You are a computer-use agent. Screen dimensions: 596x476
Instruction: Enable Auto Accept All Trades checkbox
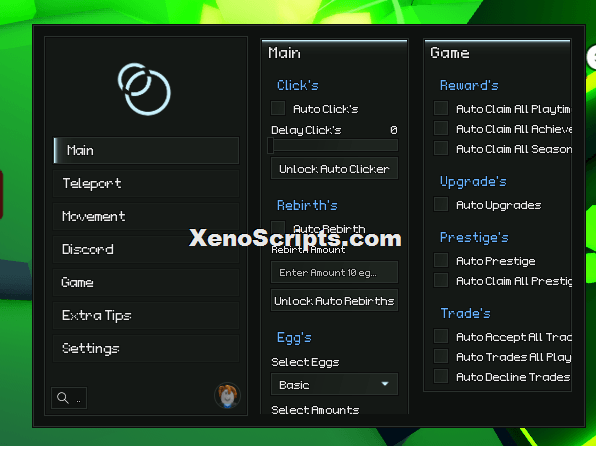(441, 336)
